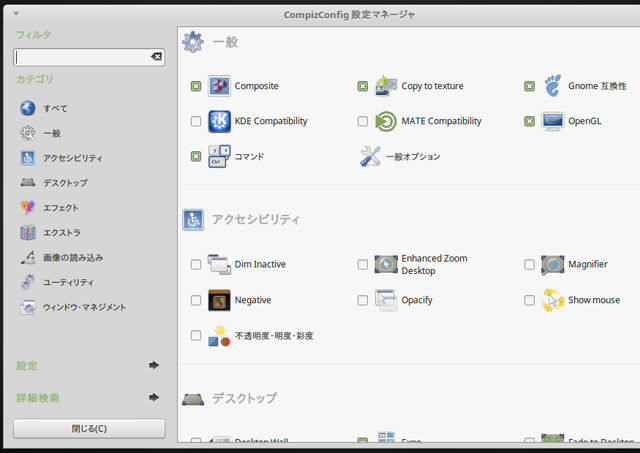This screenshot has height=453, width=640.
Task: Open the title bar window menu triangle
Action: click(16, 14)
